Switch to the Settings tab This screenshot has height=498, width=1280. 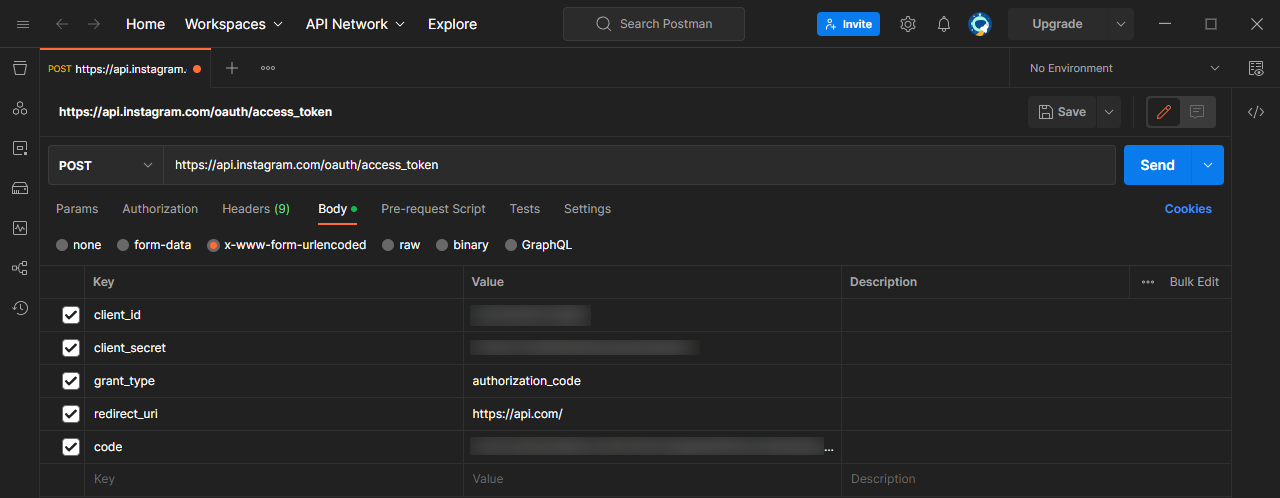pyautogui.click(x=587, y=209)
